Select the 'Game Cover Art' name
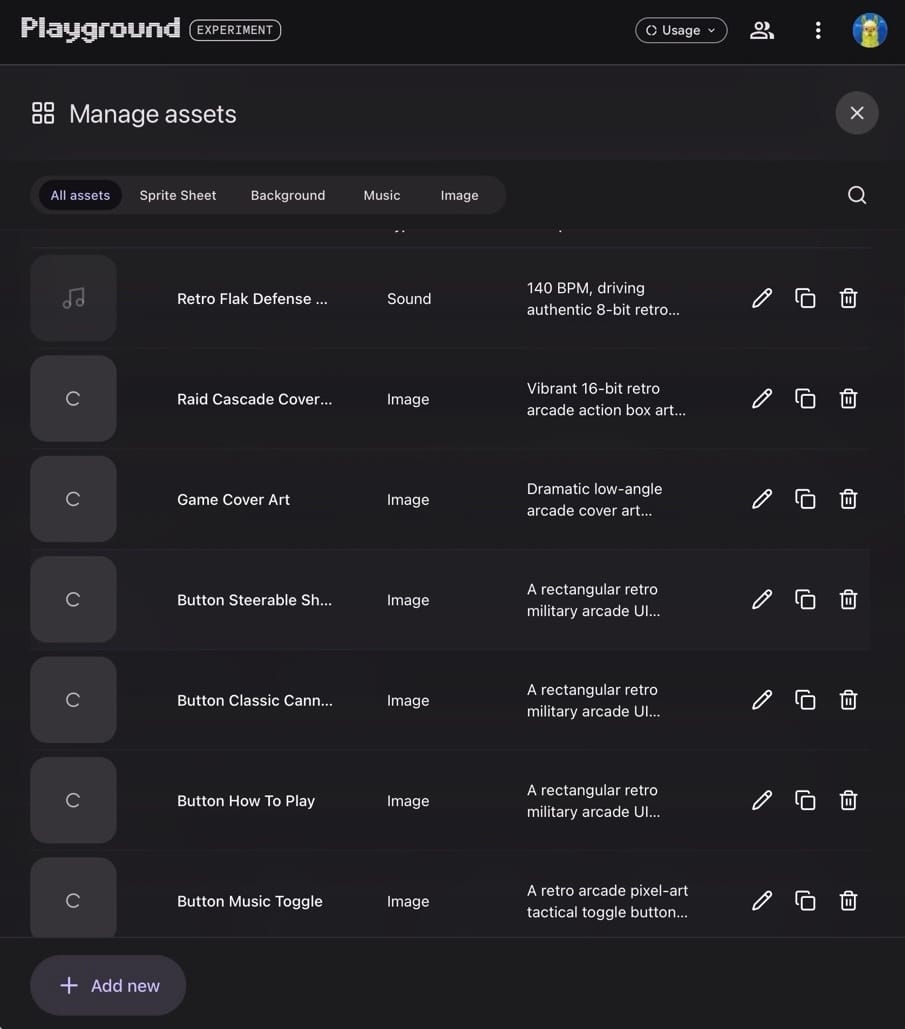 233,499
